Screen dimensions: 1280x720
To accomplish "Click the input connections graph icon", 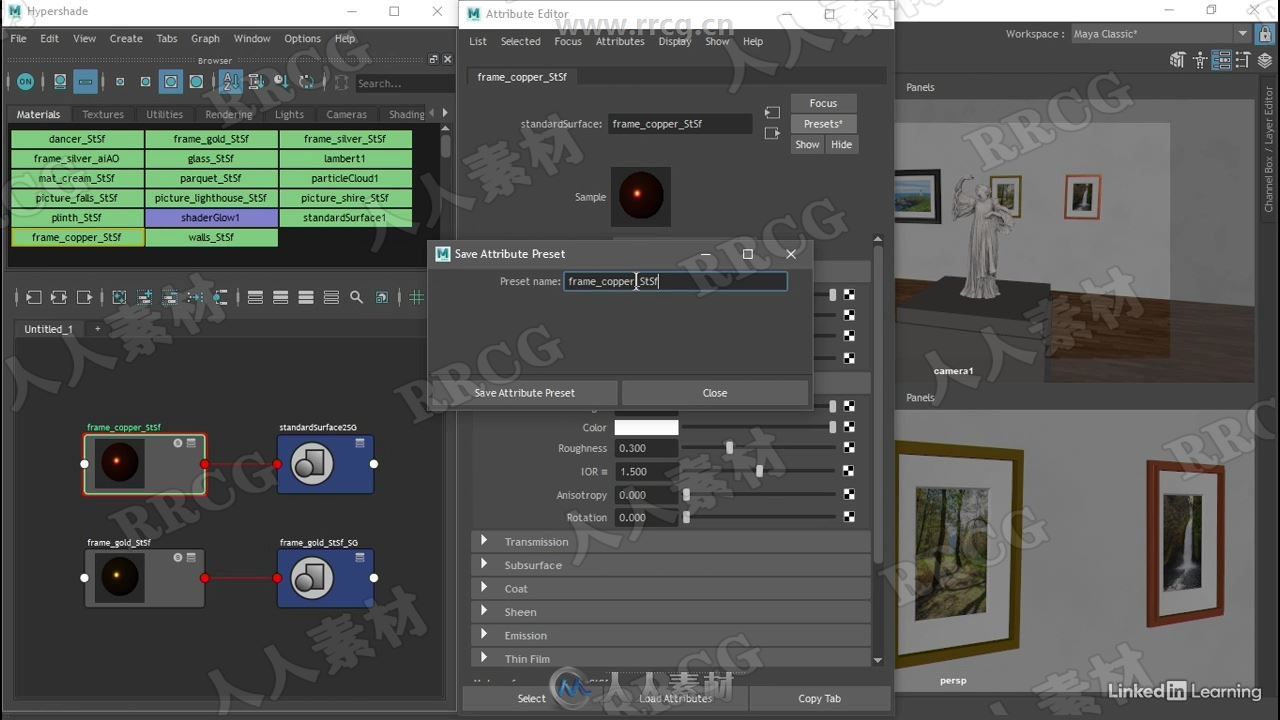I will 33,297.
